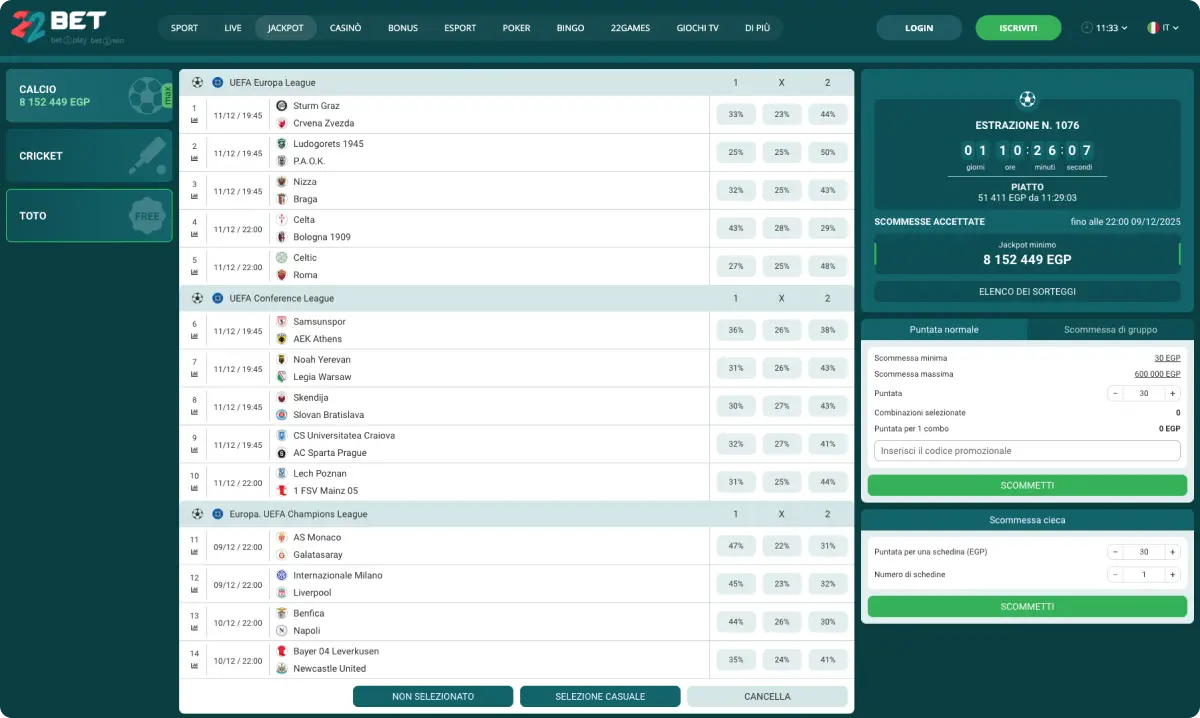Click the football icon above ESTRAZIONE N. 1076
Viewport: 1200px width, 718px height.
click(1026, 98)
